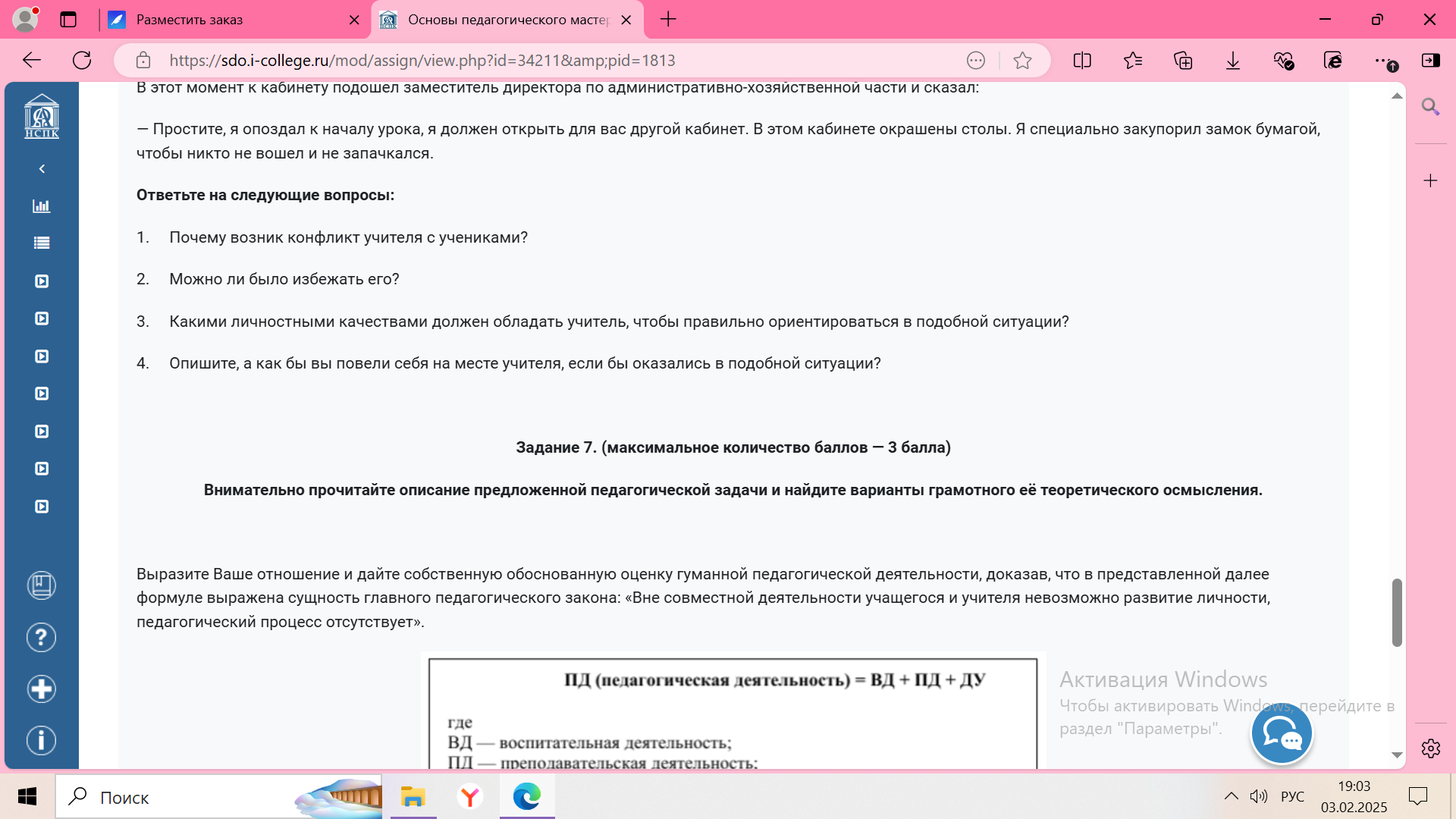The width and height of the screenshot is (1456, 819).
Task: Open the Edge settings and more menu
Action: click(x=1382, y=61)
